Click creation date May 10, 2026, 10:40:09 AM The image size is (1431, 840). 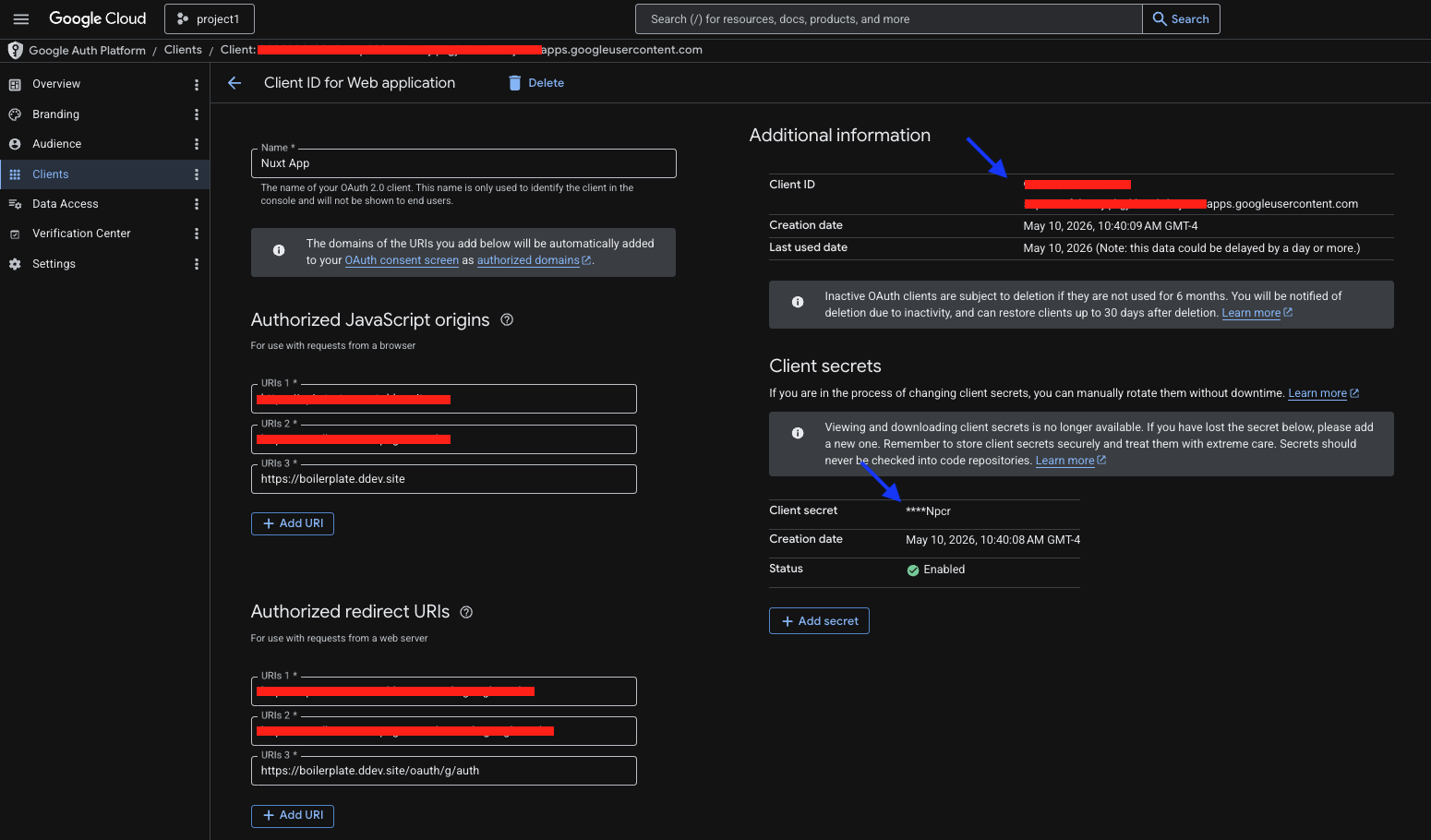pyautogui.click(x=1111, y=226)
